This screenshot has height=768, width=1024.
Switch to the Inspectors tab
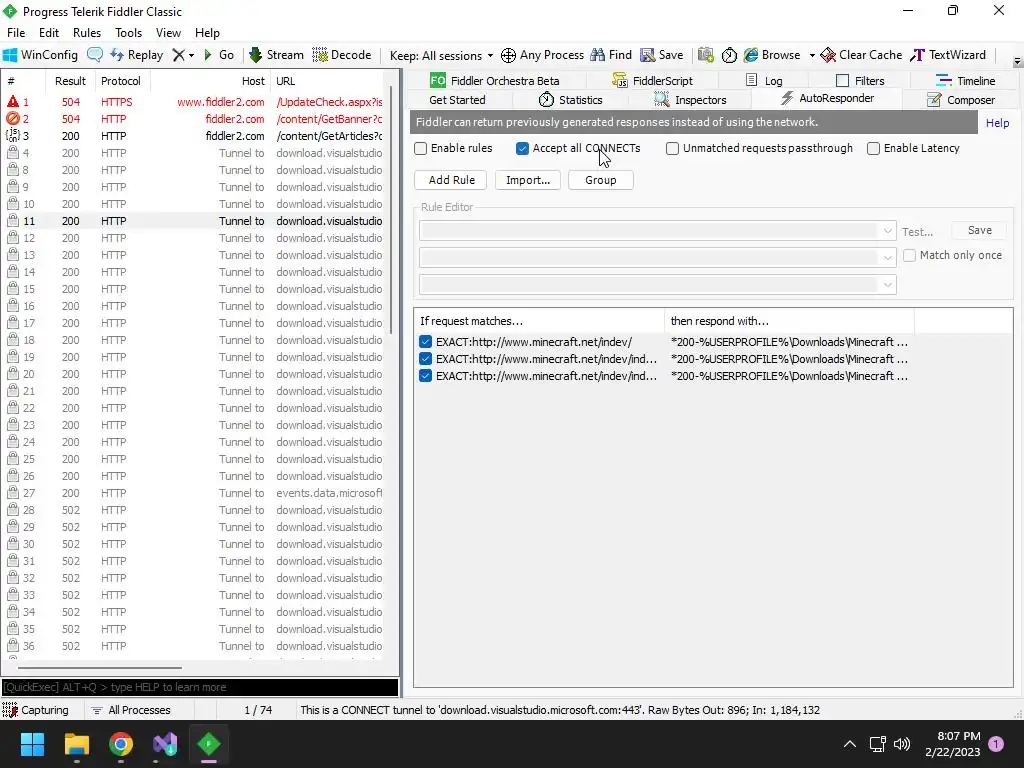(x=691, y=100)
